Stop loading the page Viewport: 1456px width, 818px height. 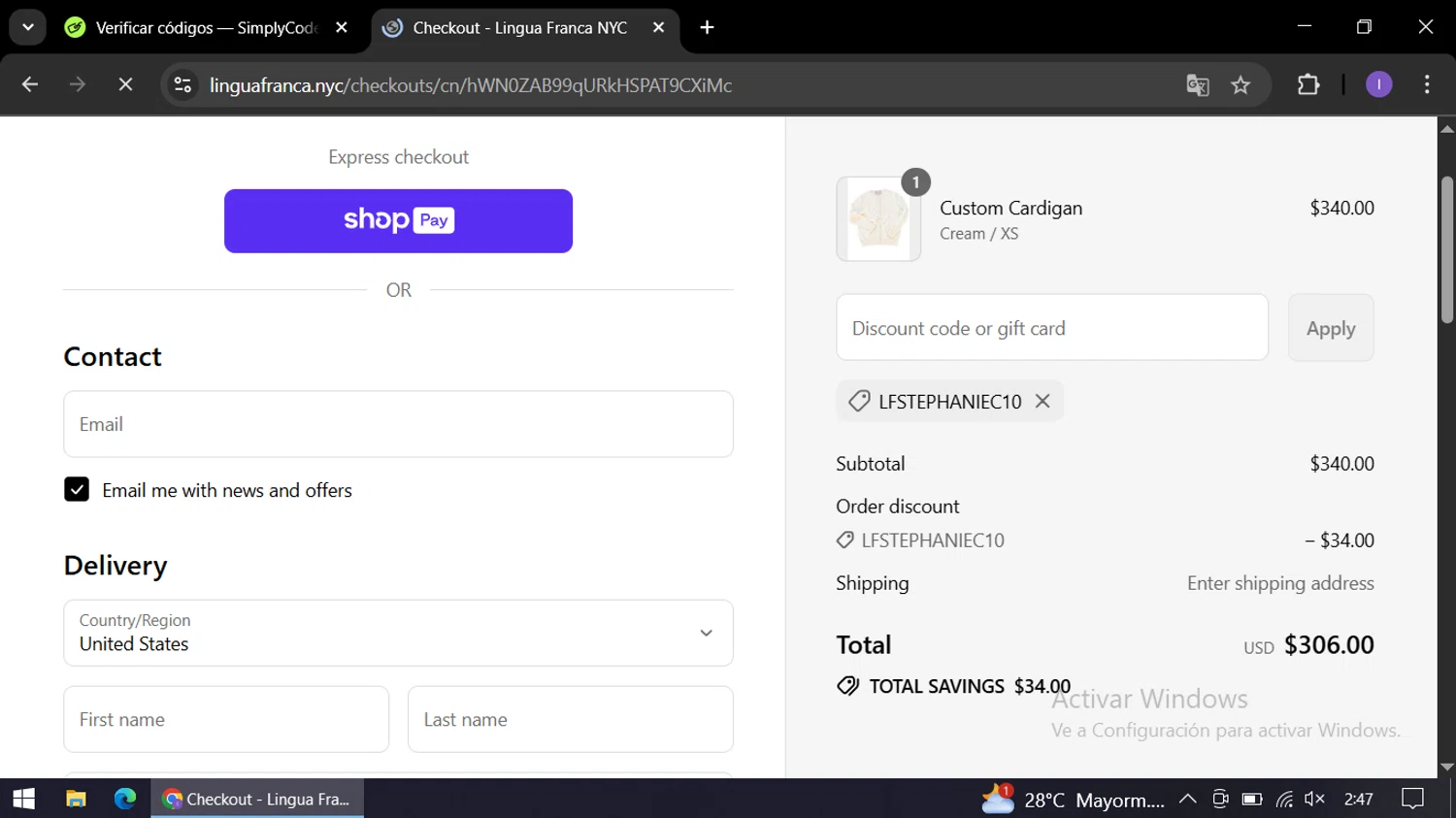pos(125,85)
